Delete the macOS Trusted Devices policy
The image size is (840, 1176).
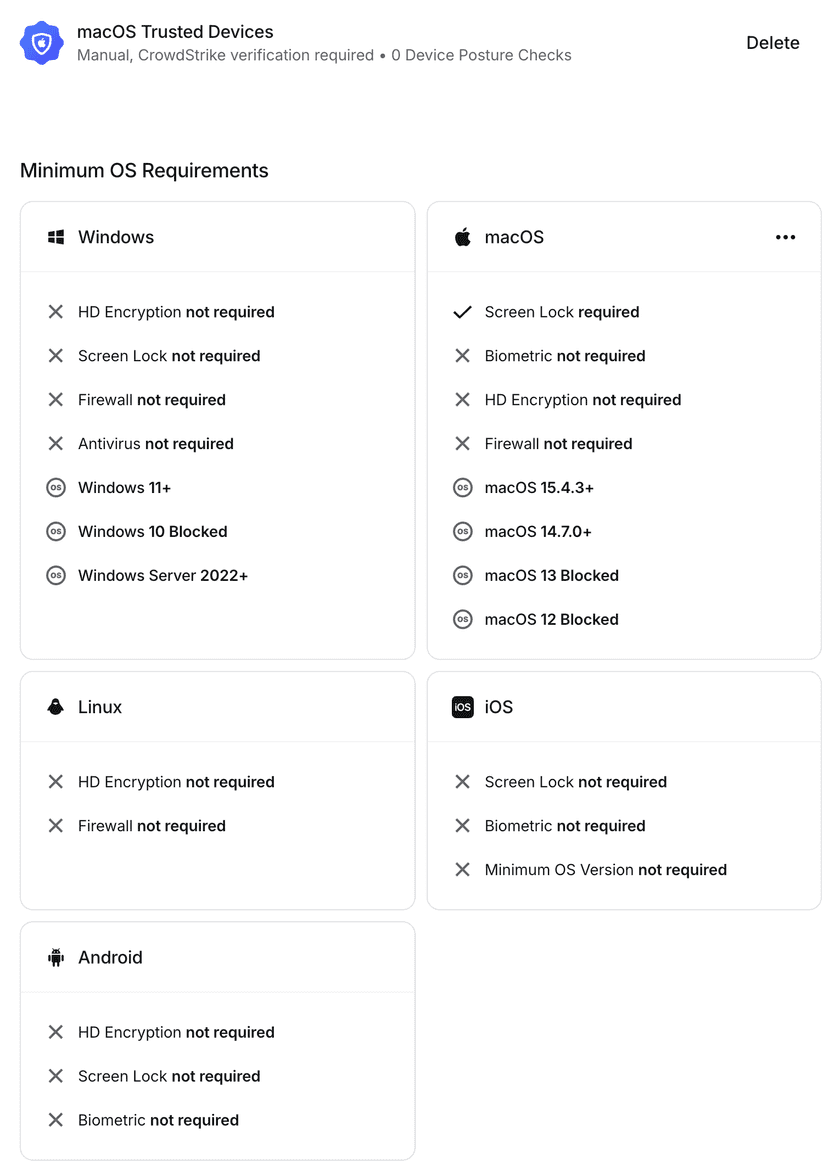coord(772,43)
